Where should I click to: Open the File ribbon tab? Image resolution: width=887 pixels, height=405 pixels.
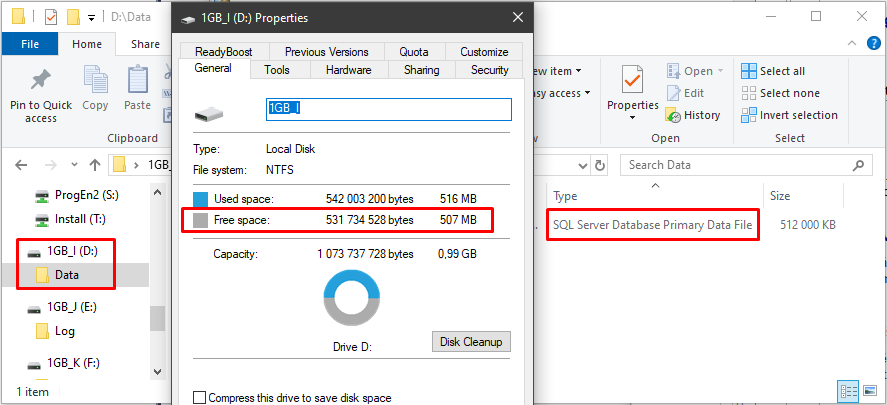coord(30,44)
